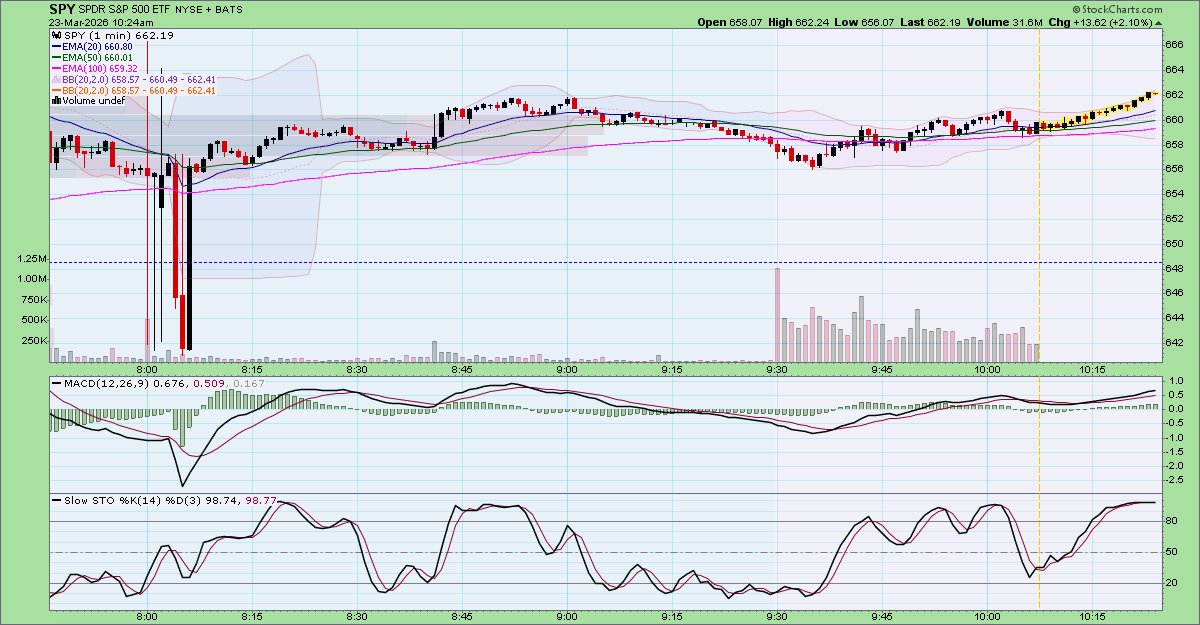This screenshot has width=1200, height=625.
Task: Click the 656 price axis label
Action: pyautogui.click(x=1176, y=169)
